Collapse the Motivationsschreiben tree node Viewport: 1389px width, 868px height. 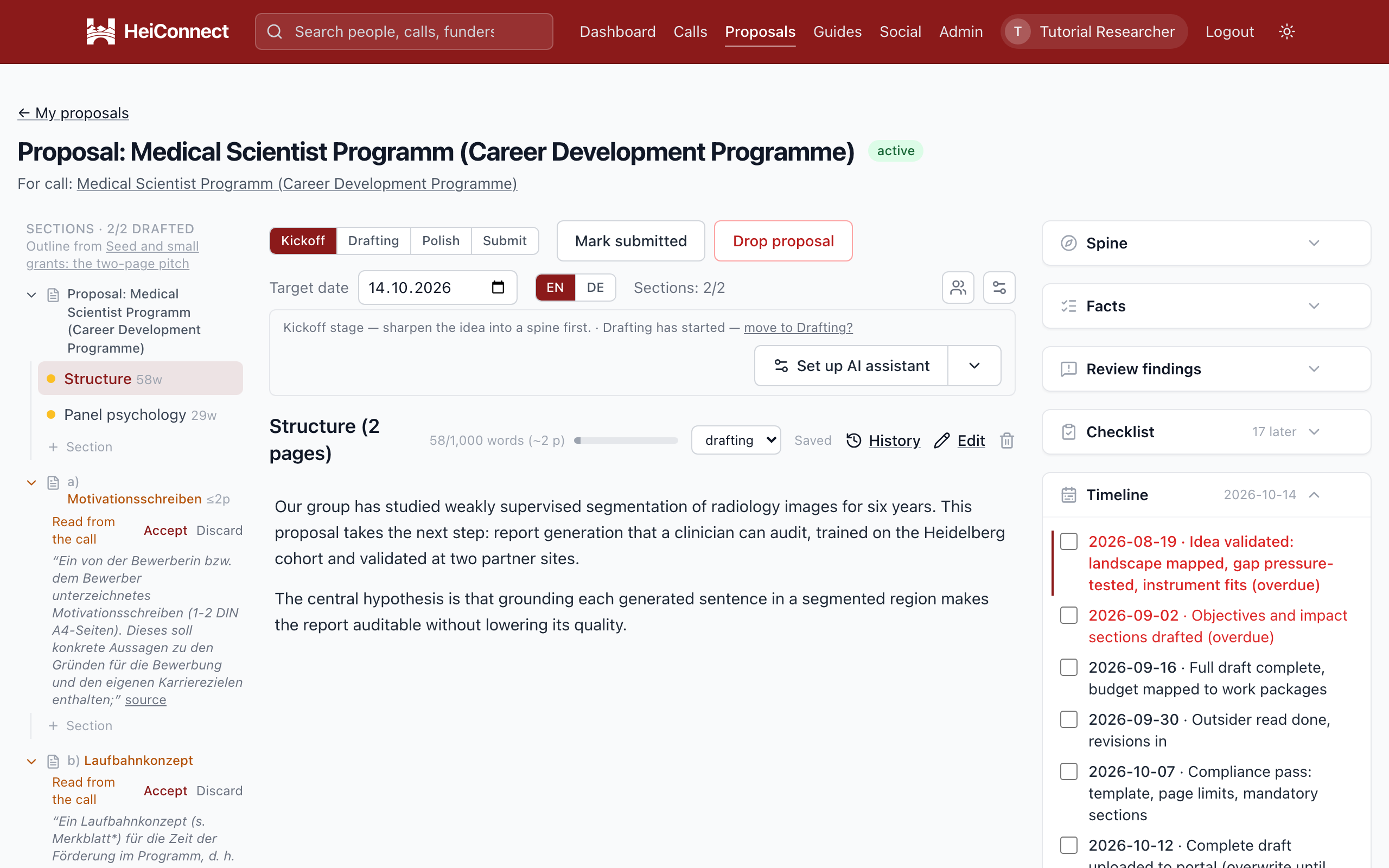tap(31, 483)
